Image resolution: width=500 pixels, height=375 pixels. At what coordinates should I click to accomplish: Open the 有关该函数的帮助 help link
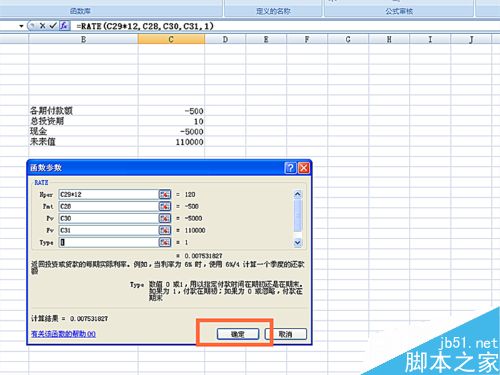click(x=63, y=334)
